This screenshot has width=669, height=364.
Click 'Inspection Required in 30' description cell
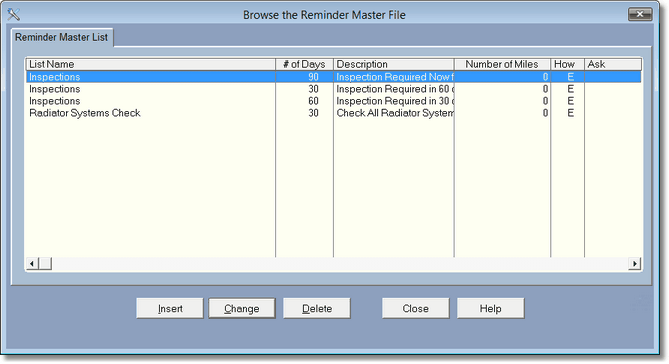click(x=395, y=101)
